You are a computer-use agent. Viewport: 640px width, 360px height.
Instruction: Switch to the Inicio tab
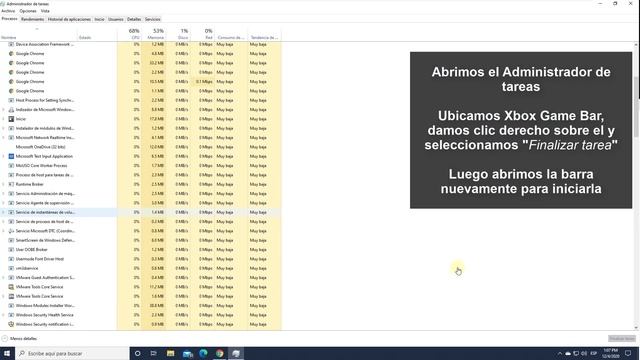click(99, 19)
